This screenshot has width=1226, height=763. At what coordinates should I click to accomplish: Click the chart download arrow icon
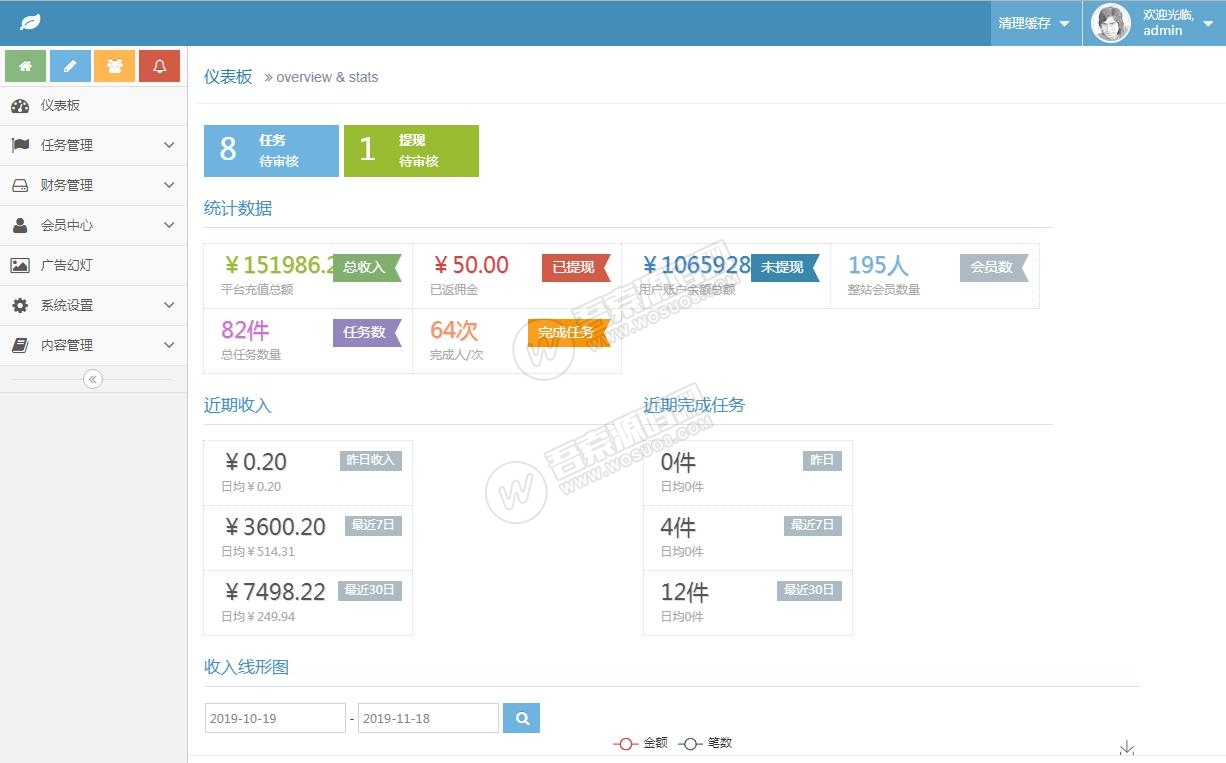(1127, 748)
